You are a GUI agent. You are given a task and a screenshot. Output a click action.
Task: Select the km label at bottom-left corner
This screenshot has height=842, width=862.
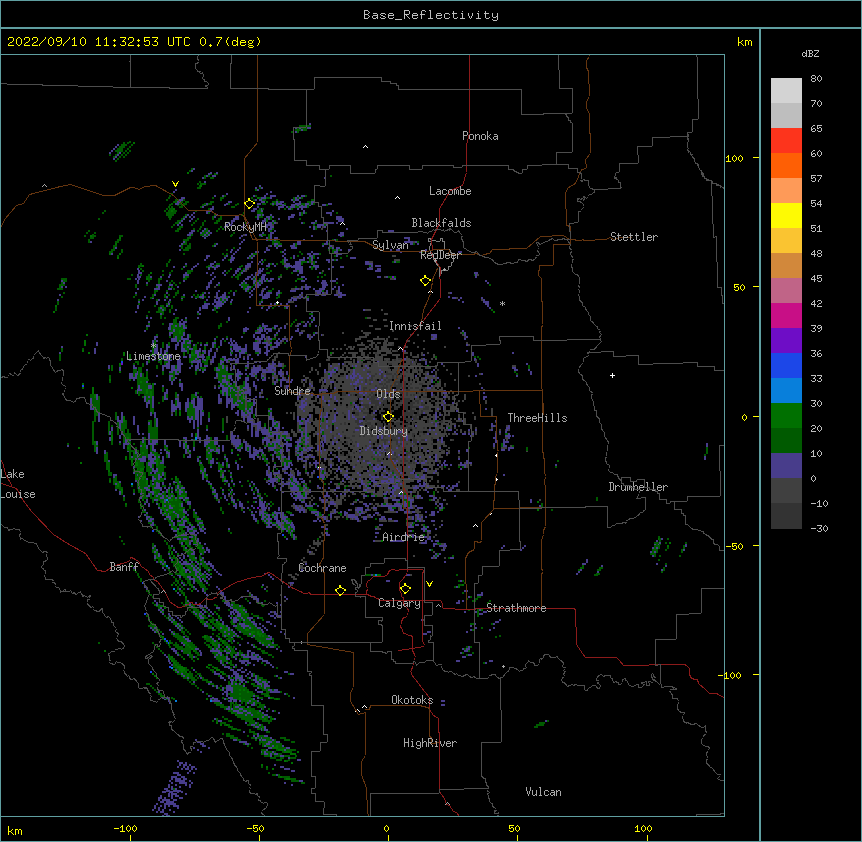15,830
